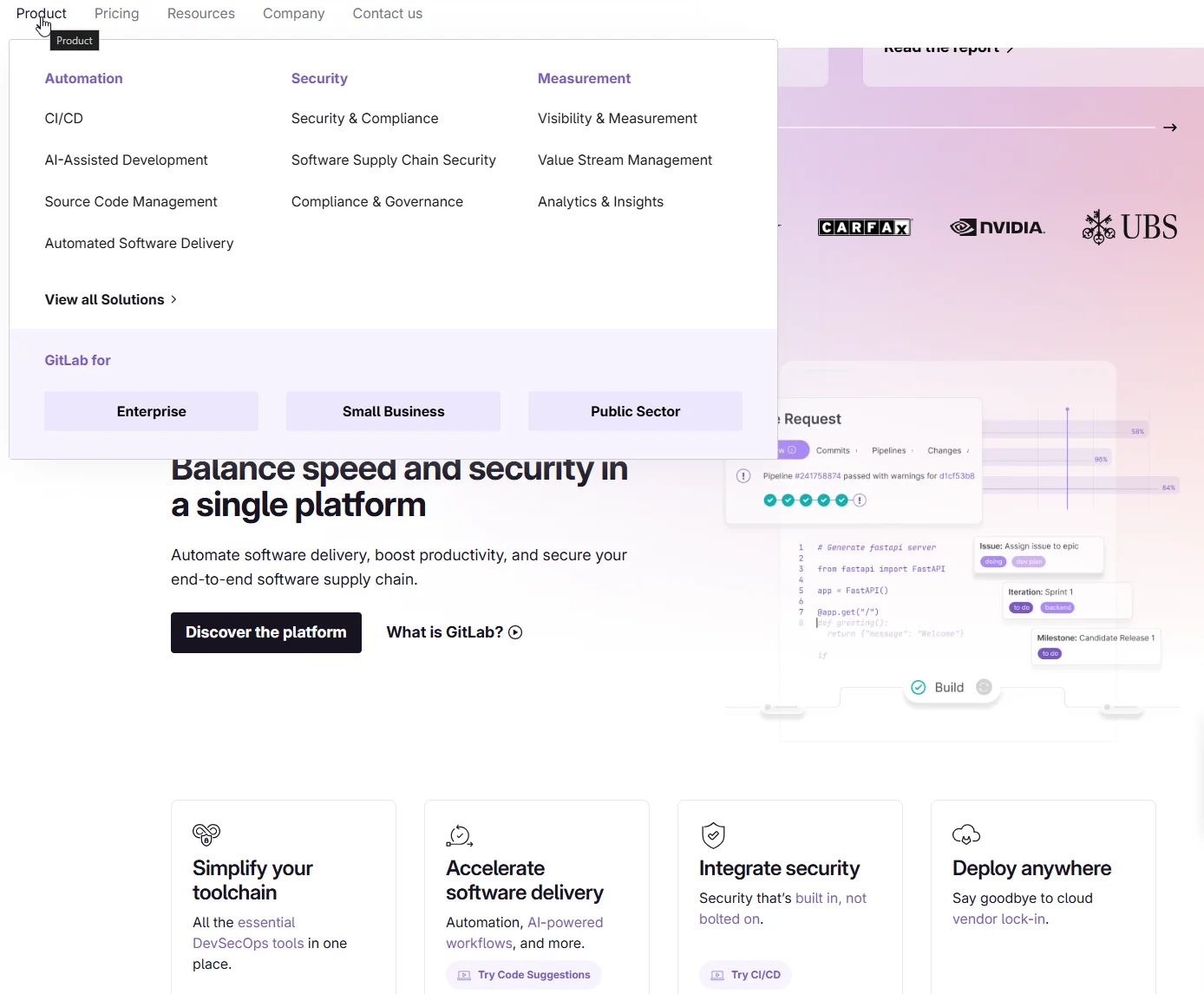Follow AI-powered workflows link

pos(524,932)
